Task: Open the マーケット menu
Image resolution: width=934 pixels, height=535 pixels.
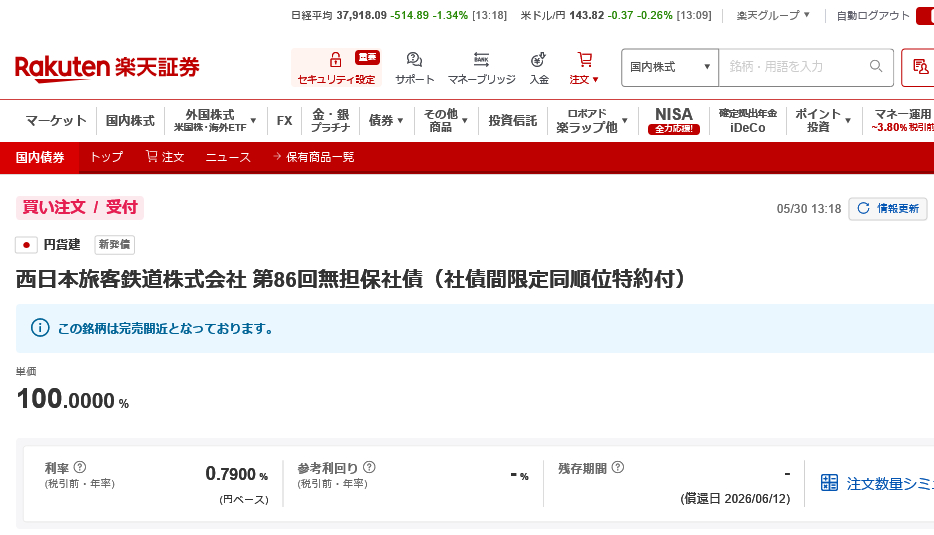Action: [x=56, y=121]
